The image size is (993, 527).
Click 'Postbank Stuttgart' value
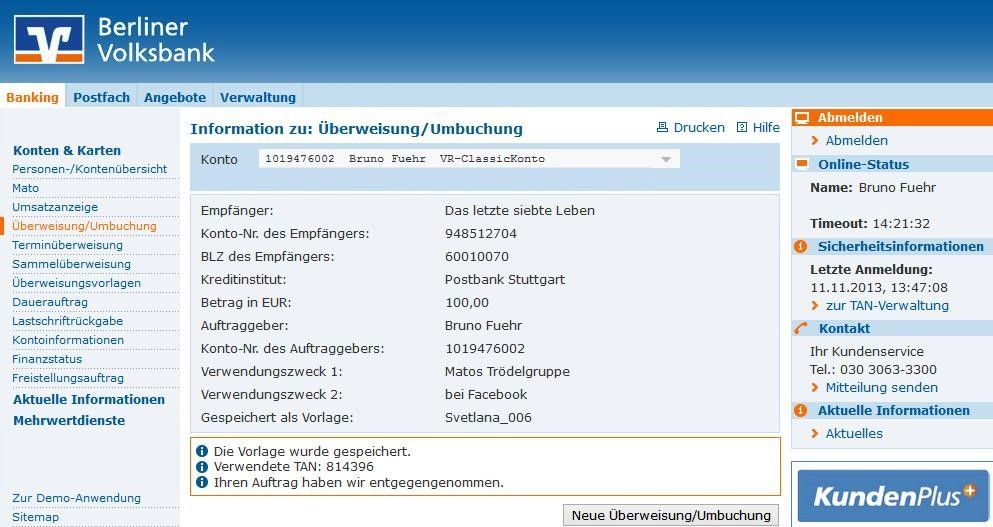click(505, 279)
